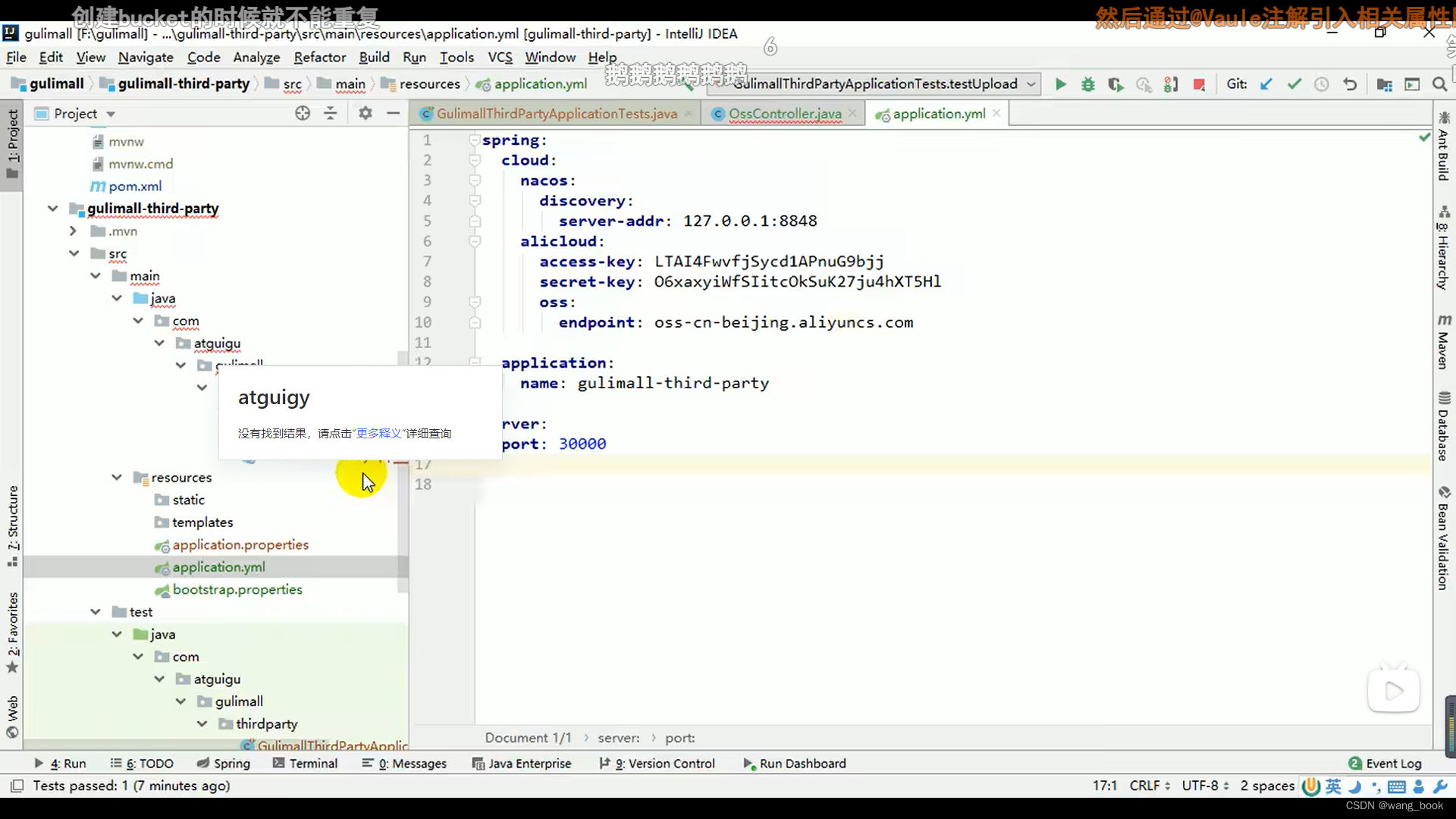The width and height of the screenshot is (1456, 819).
Task: Click the gulimall-third-party breadcrumb
Action: pyautogui.click(x=184, y=84)
